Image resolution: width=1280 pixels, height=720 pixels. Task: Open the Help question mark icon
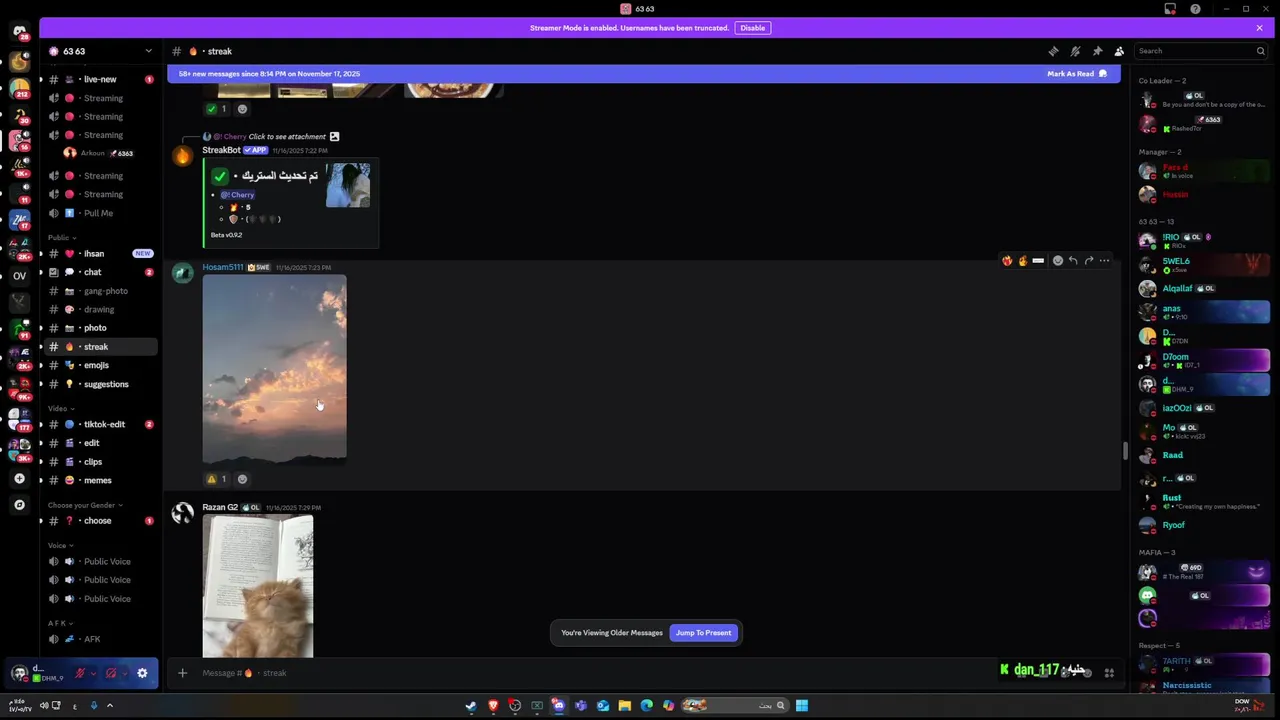1195,9
